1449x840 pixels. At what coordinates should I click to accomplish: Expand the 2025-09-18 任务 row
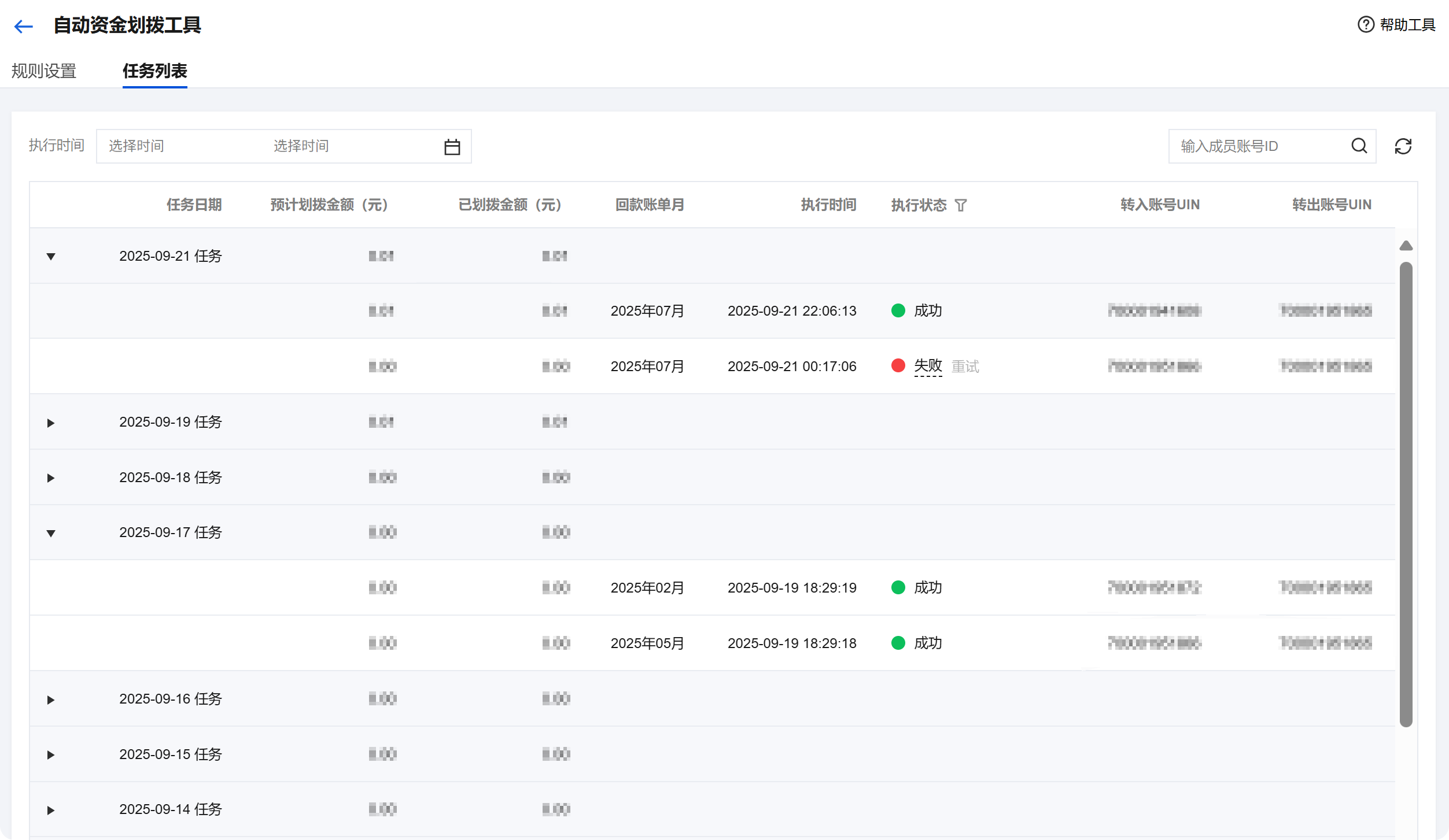pos(51,478)
